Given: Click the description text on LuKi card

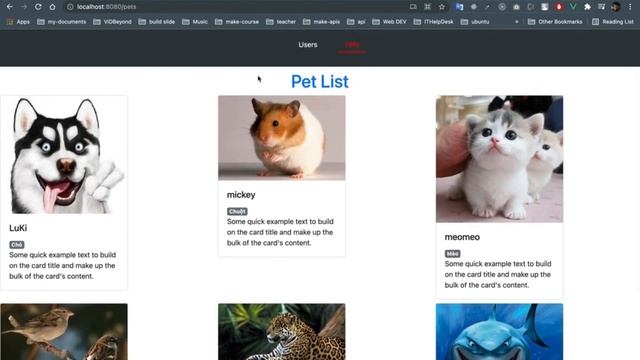Looking at the screenshot, I should pos(62,266).
